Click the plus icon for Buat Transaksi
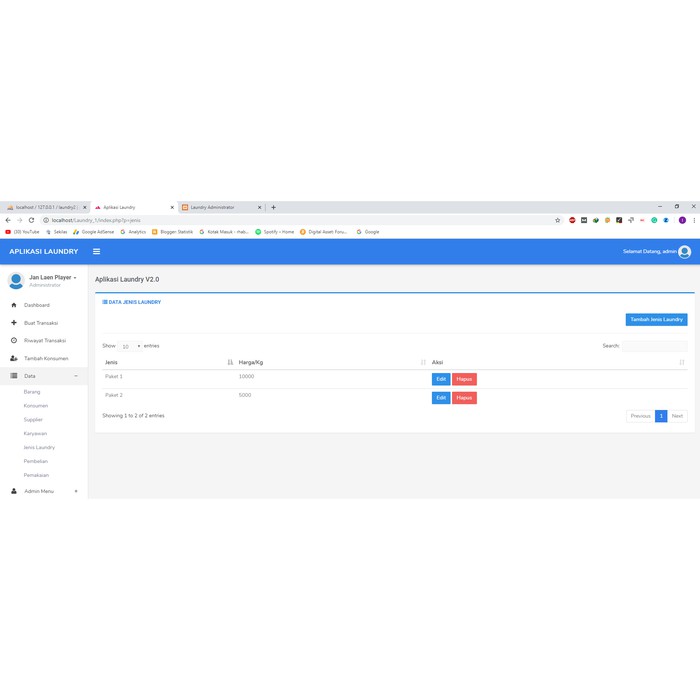This screenshot has width=700, height=700. [x=14, y=323]
